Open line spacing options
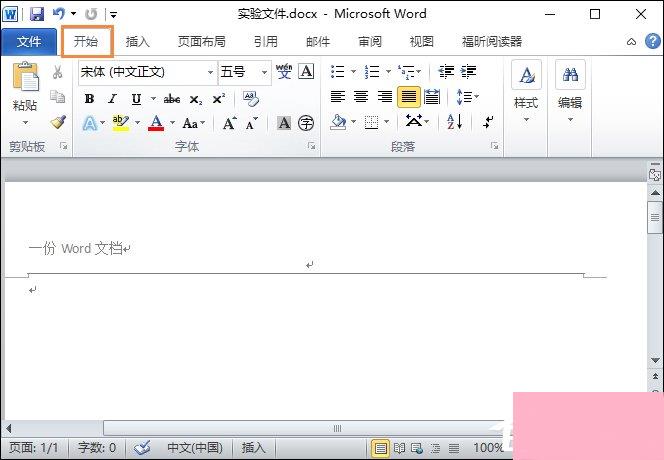664x460 pixels. 468,97
